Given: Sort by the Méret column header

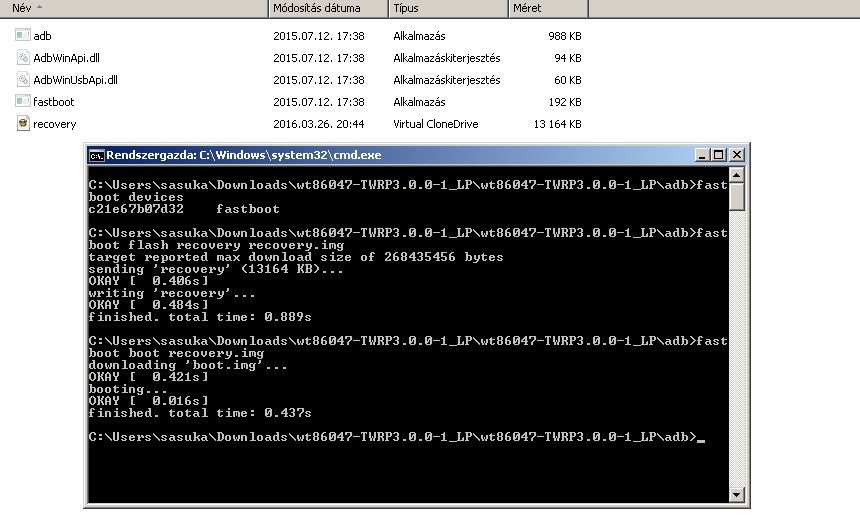Looking at the screenshot, I should tap(548, 8).
